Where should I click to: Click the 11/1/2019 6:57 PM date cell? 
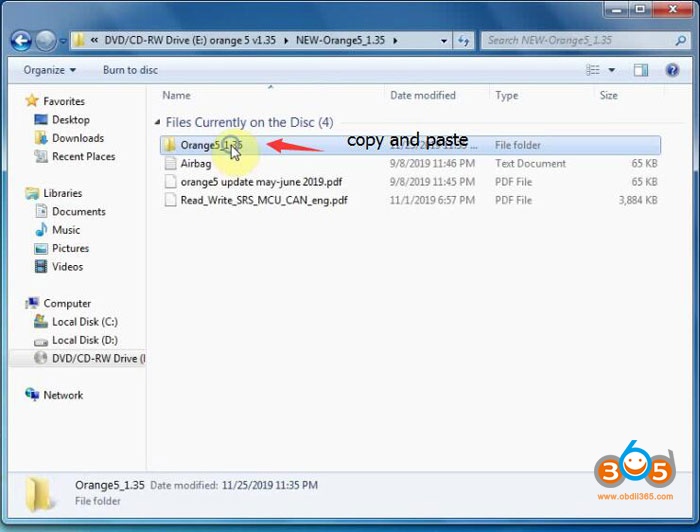coord(432,200)
